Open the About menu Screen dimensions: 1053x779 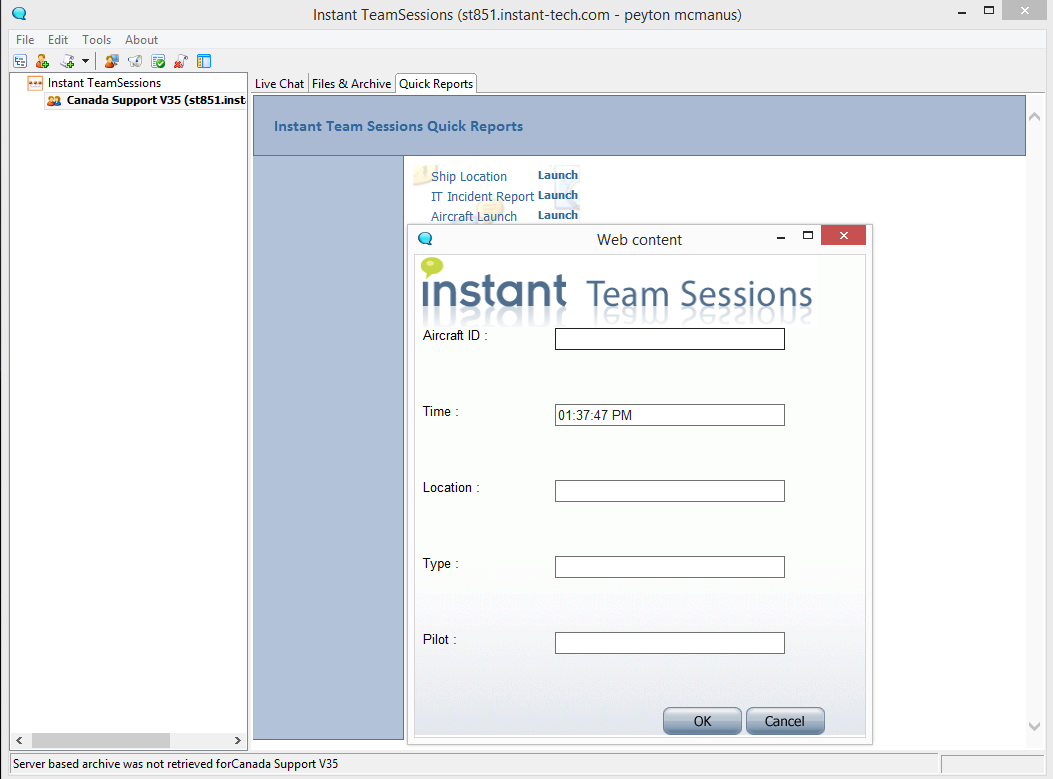click(x=141, y=40)
